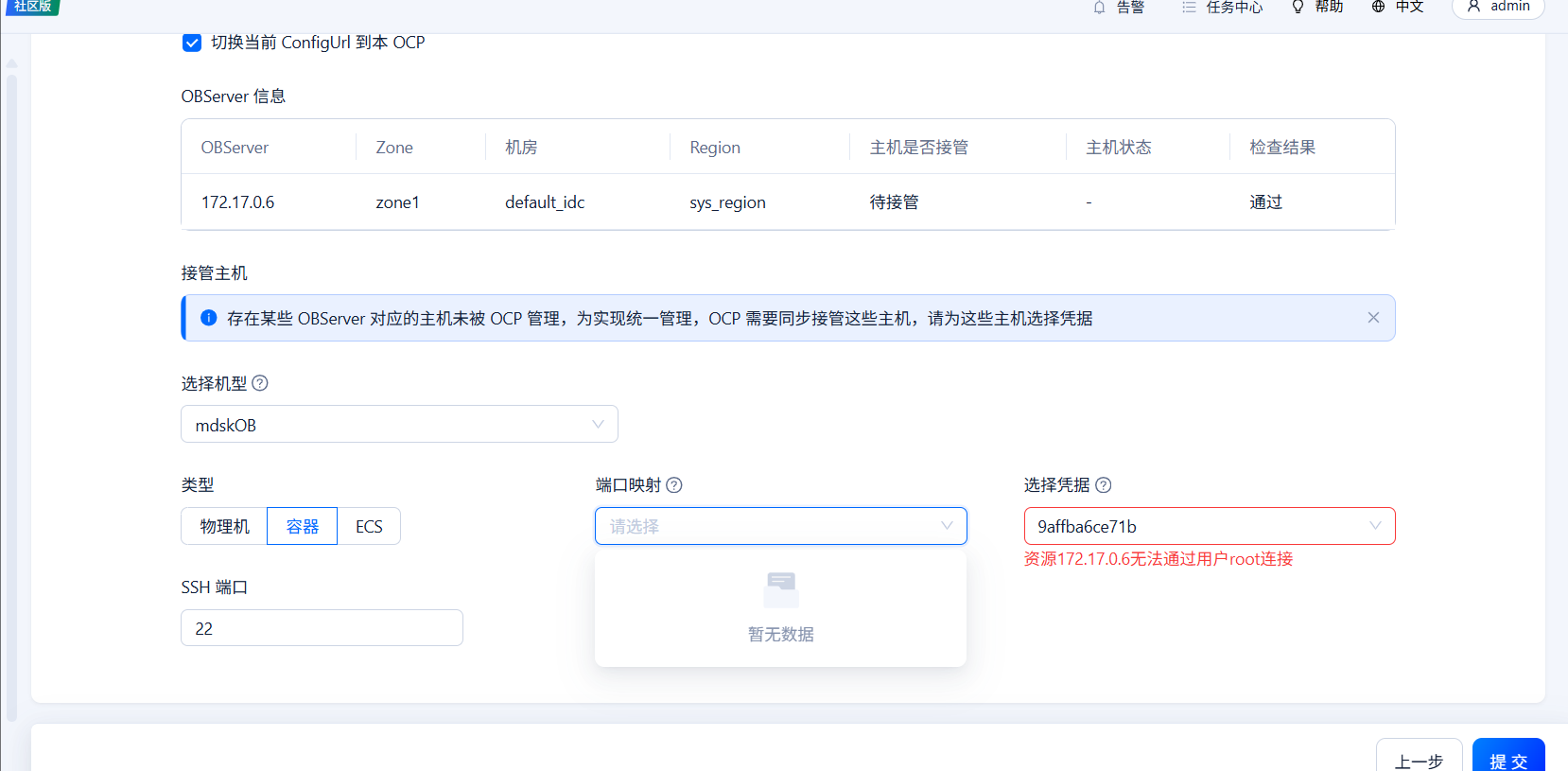The image size is (1568, 771).
Task: Click the Zone column header
Action: (394, 148)
